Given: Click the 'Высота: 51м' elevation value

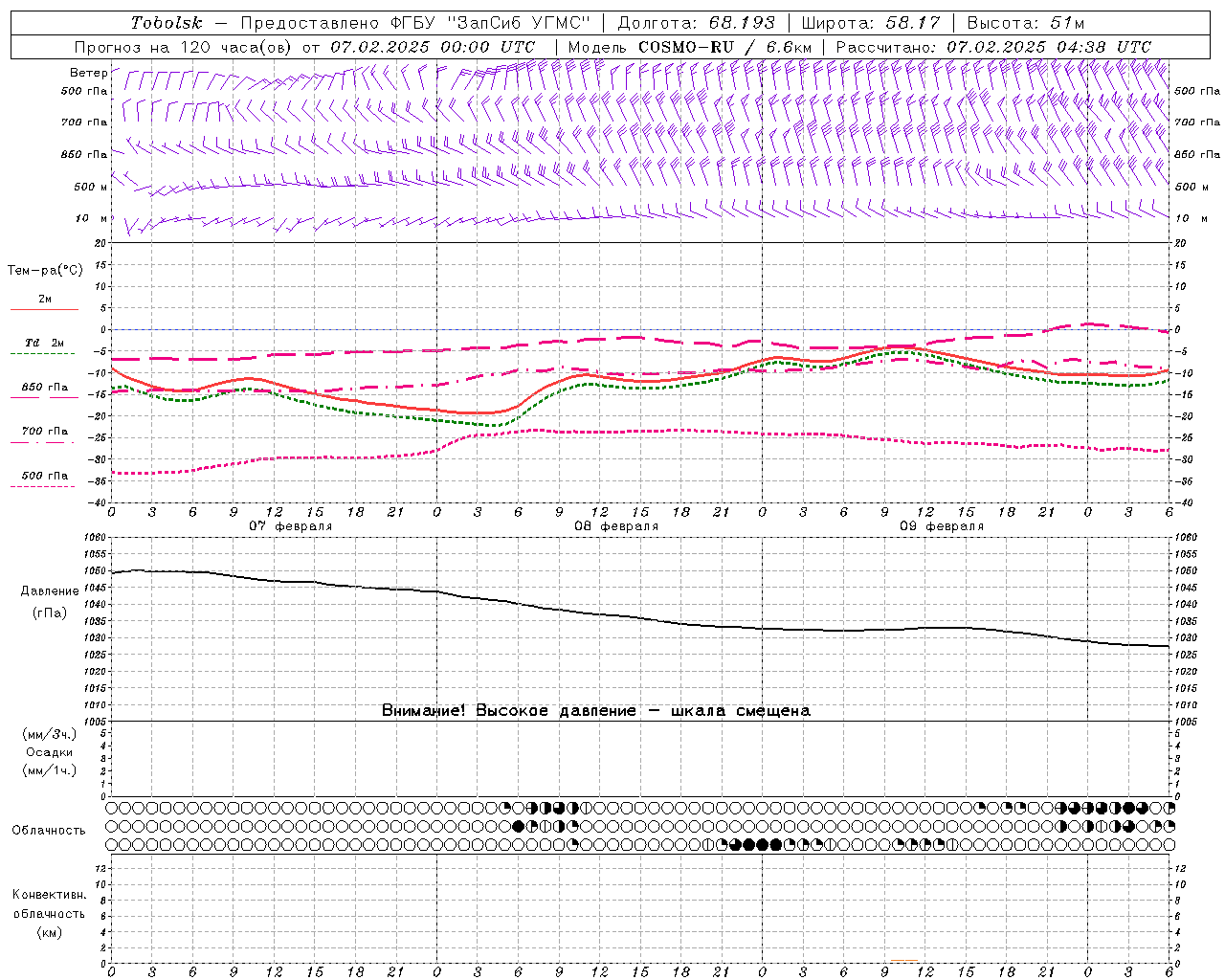Looking at the screenshot, I should tap(1026, 23).
